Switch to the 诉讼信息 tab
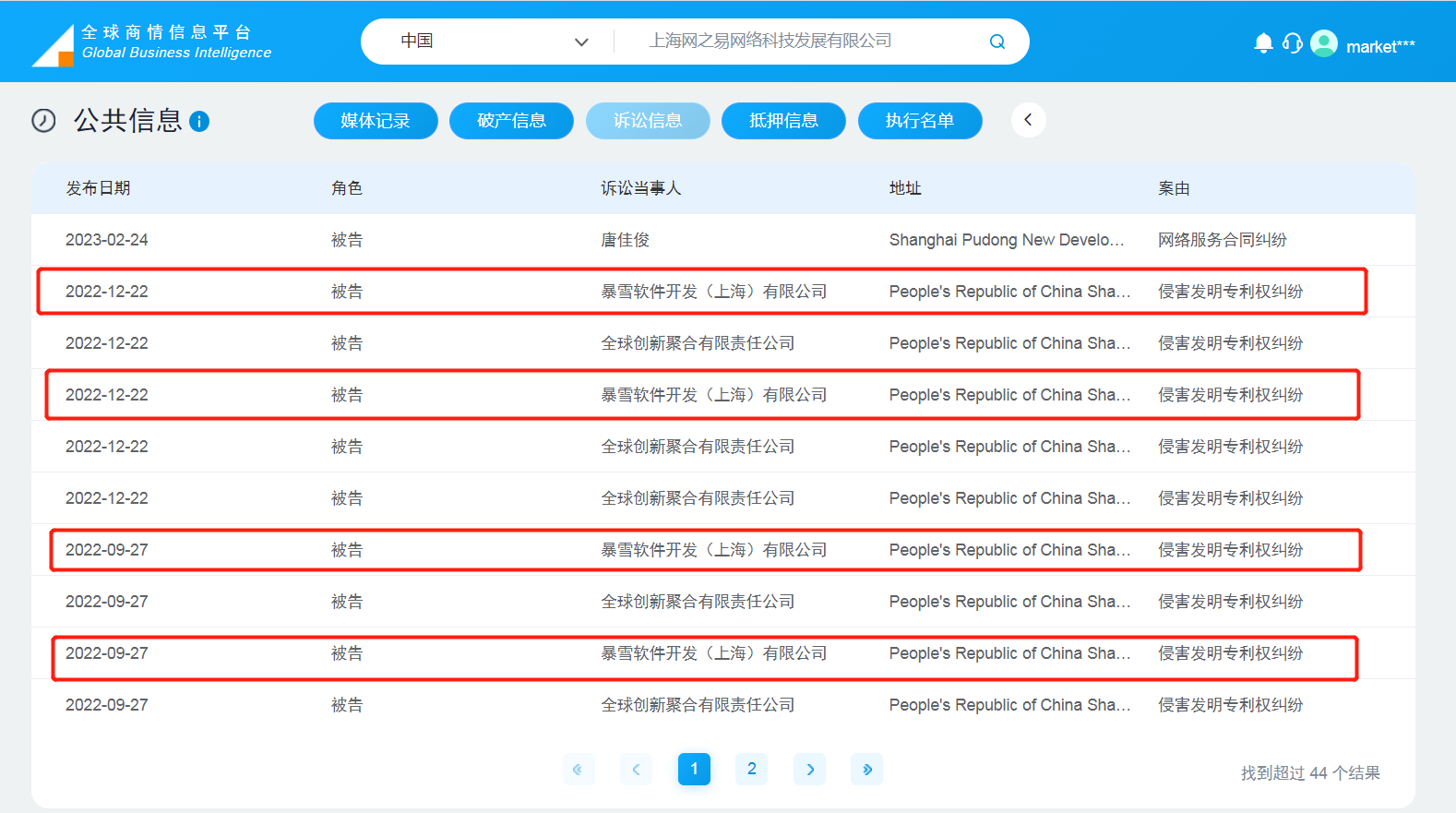Viewport: 1456px width, 813px height. pyautogui.click(x=648, y=121)
